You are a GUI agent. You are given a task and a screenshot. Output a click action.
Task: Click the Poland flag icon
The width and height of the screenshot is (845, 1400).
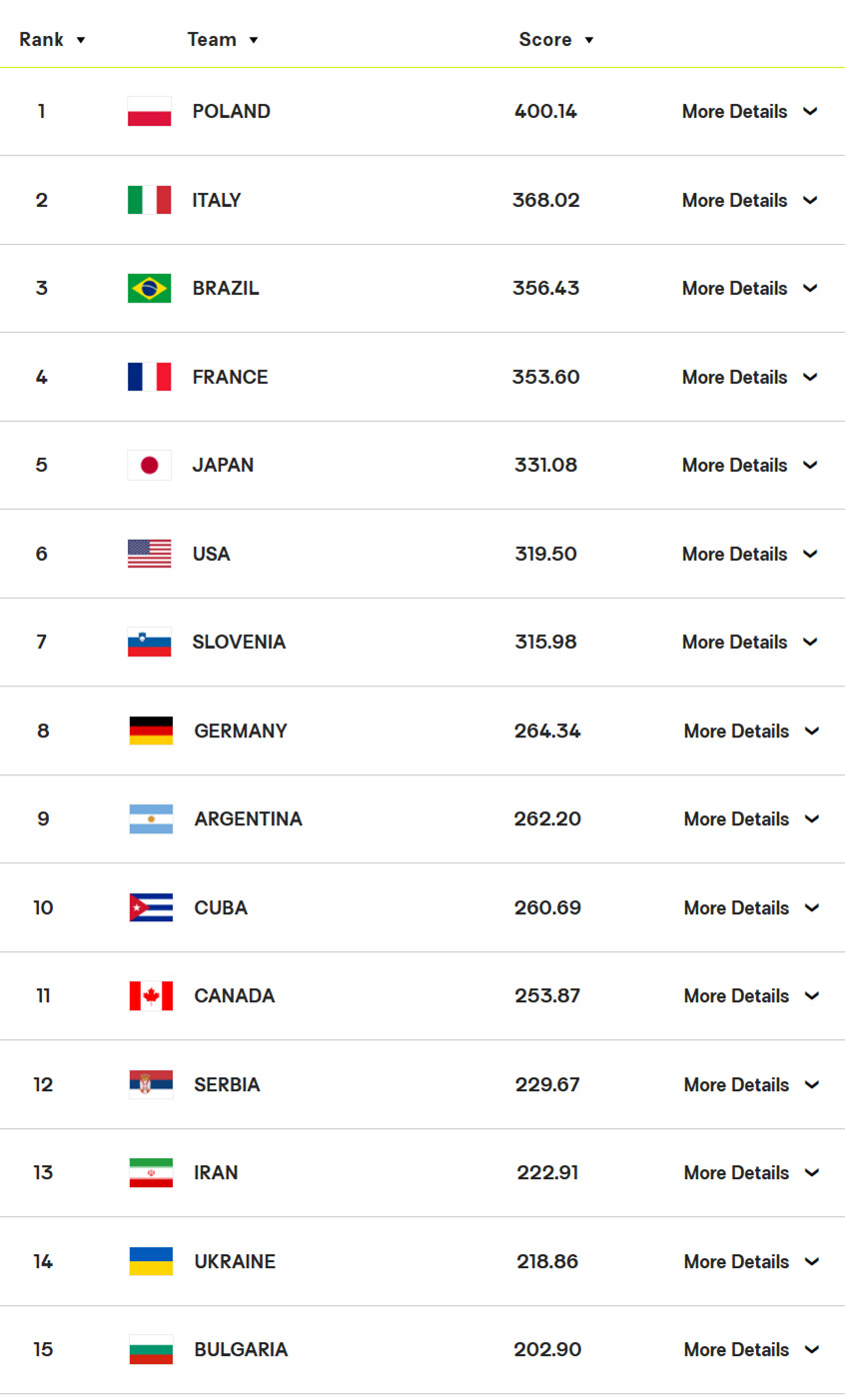pos(149,111)
